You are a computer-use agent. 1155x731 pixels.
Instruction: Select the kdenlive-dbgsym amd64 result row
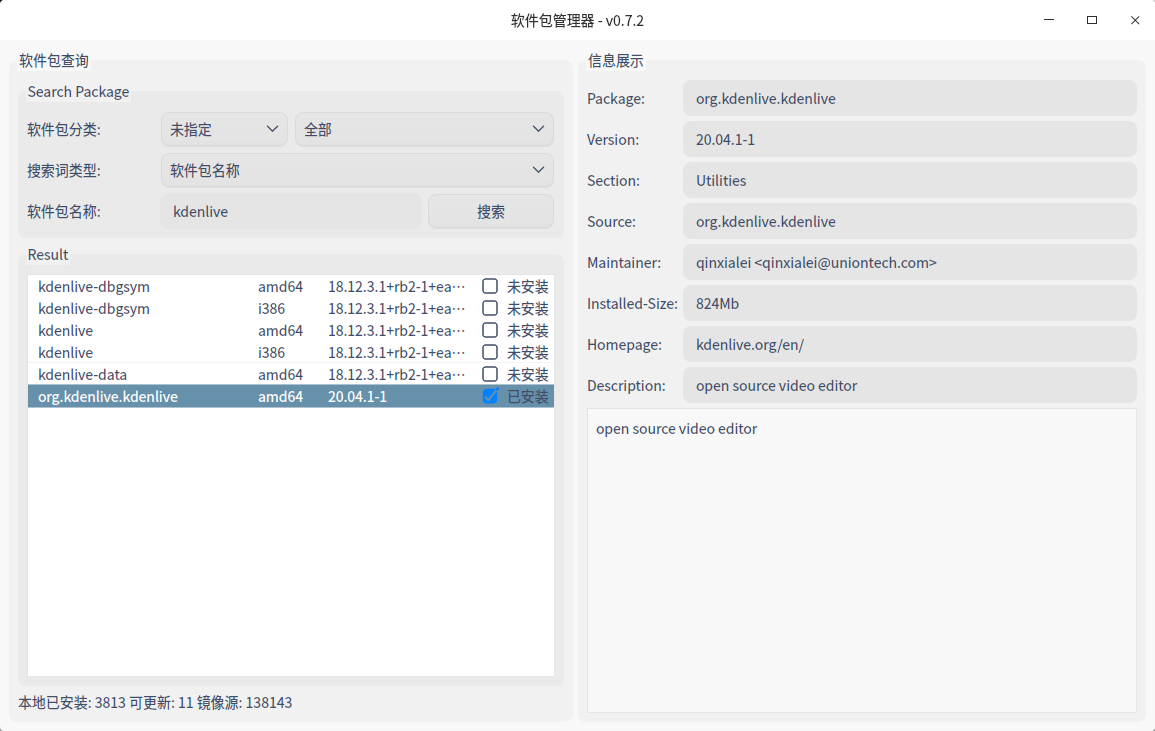click(x=291, y=286)
